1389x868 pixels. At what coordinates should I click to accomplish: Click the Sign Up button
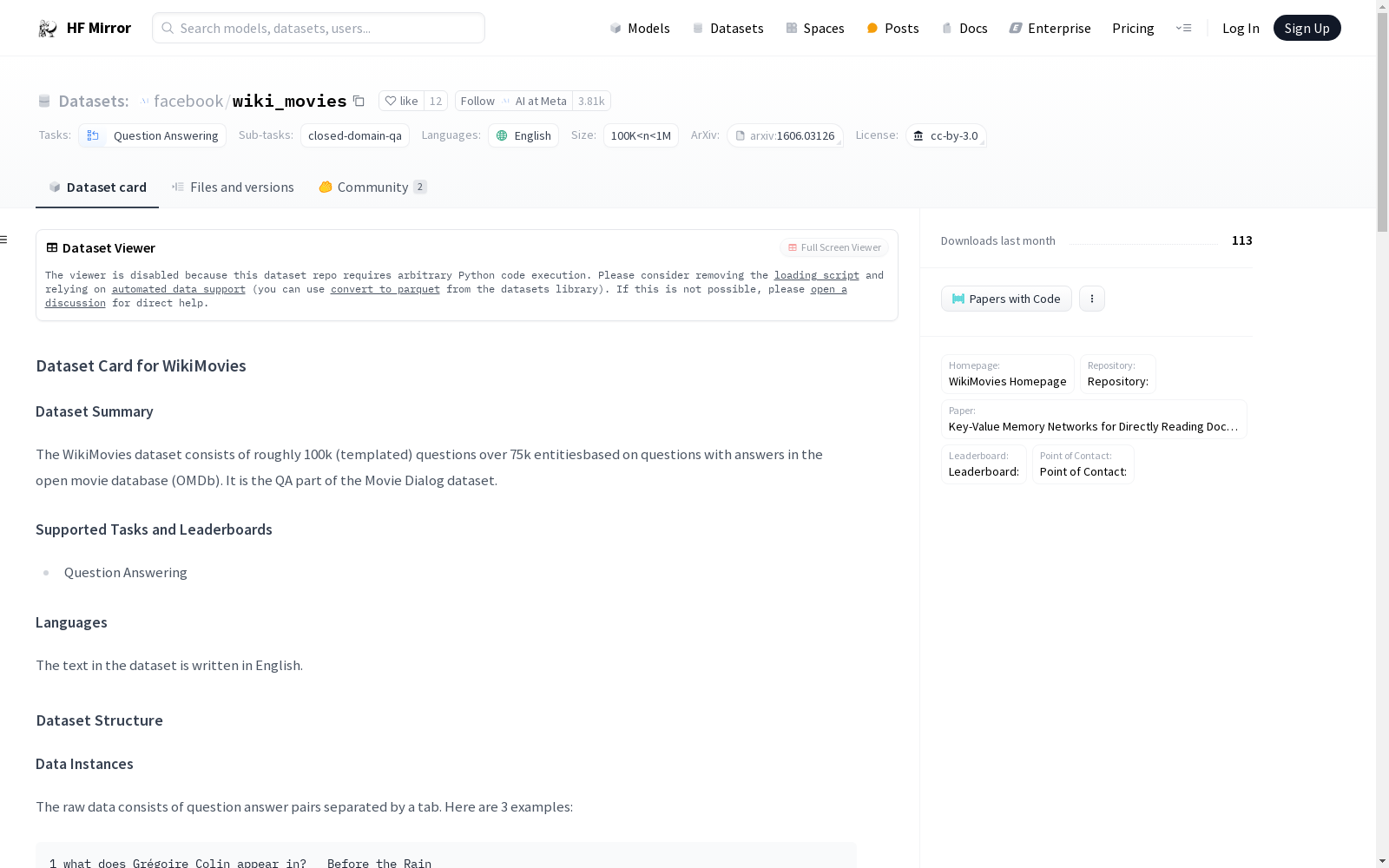[x=1307, y=28]
